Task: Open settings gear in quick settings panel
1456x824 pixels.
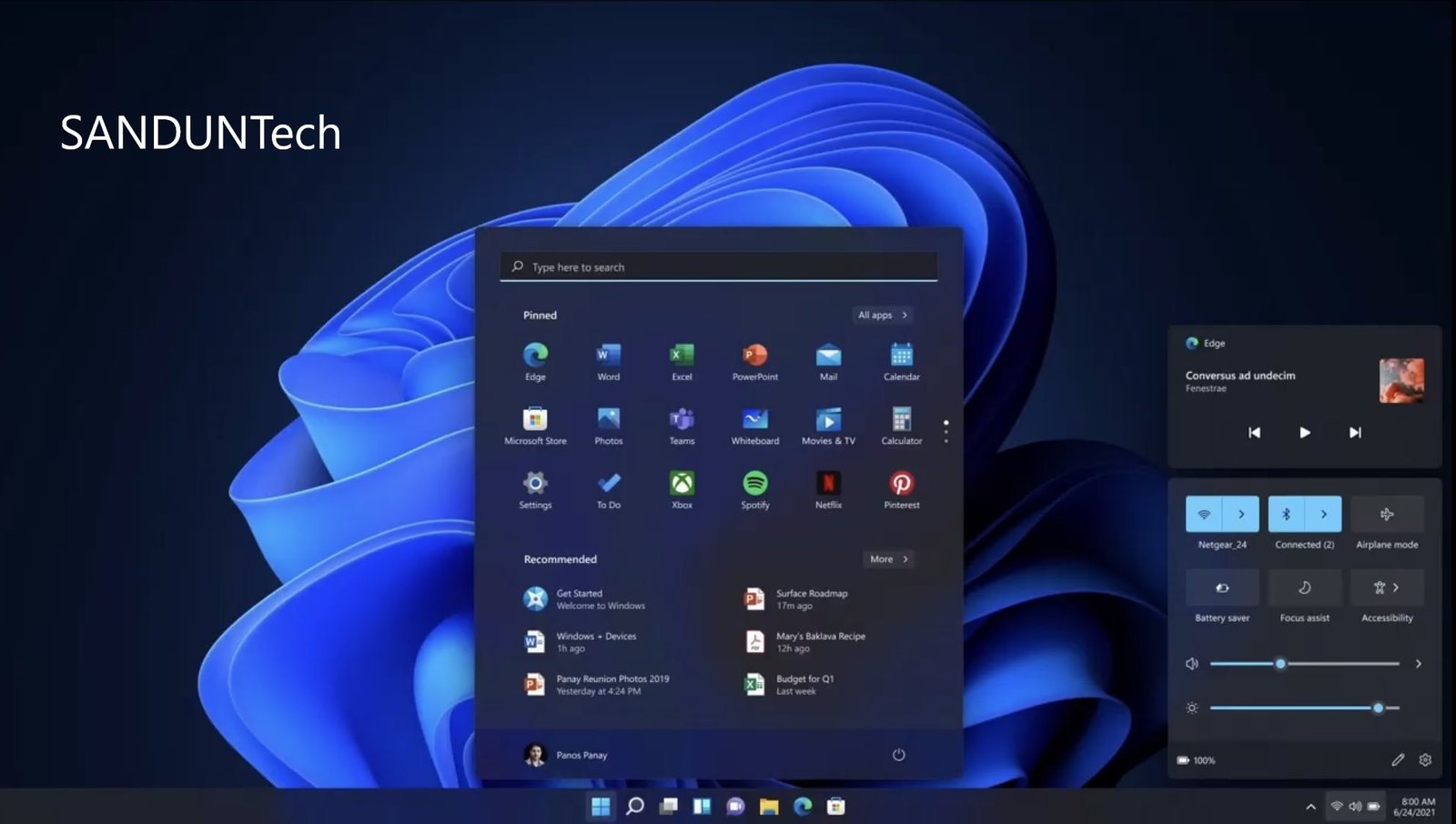Action: pyautogui.click(x=1425, y=759)
